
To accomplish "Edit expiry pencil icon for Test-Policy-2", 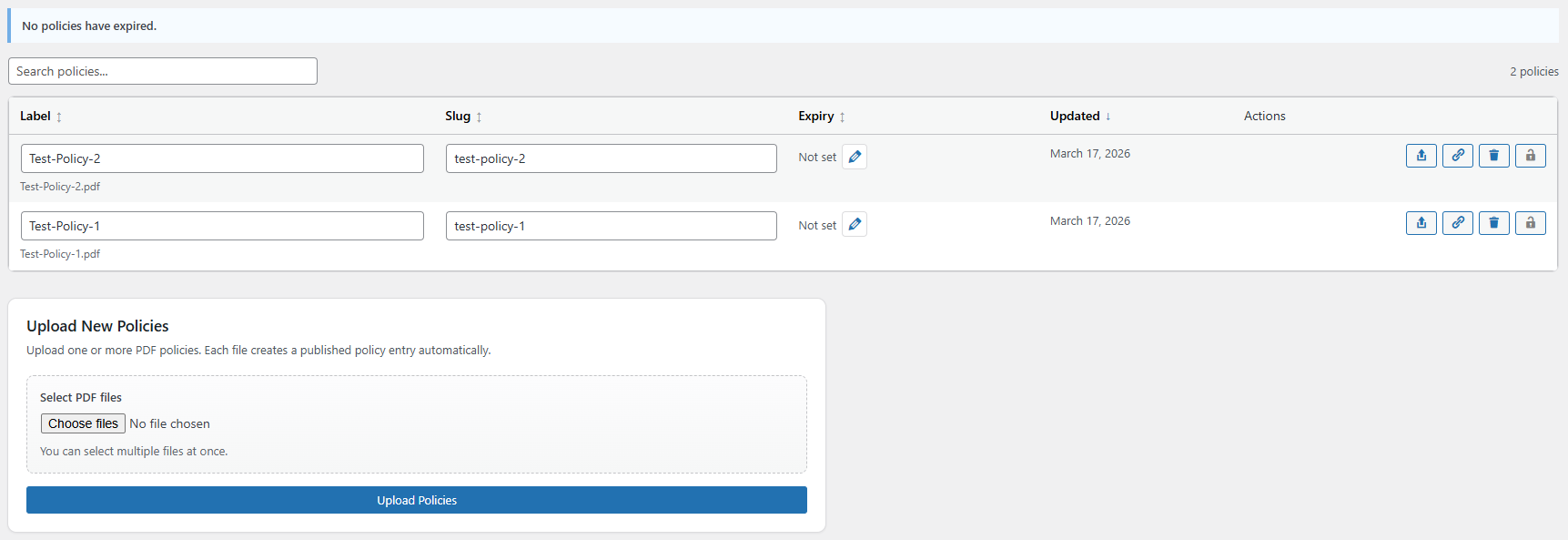I will [854, 157].
